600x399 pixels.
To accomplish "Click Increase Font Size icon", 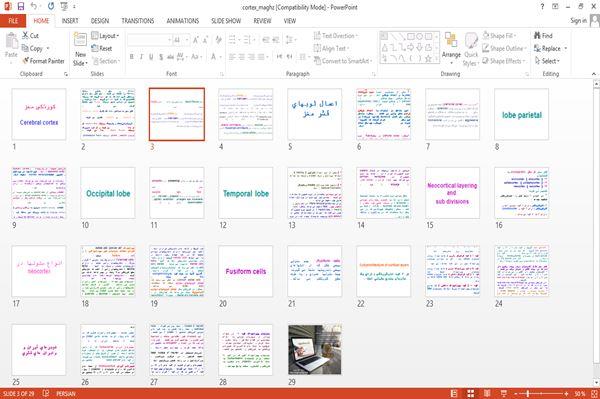I will [x=196, y=40].
